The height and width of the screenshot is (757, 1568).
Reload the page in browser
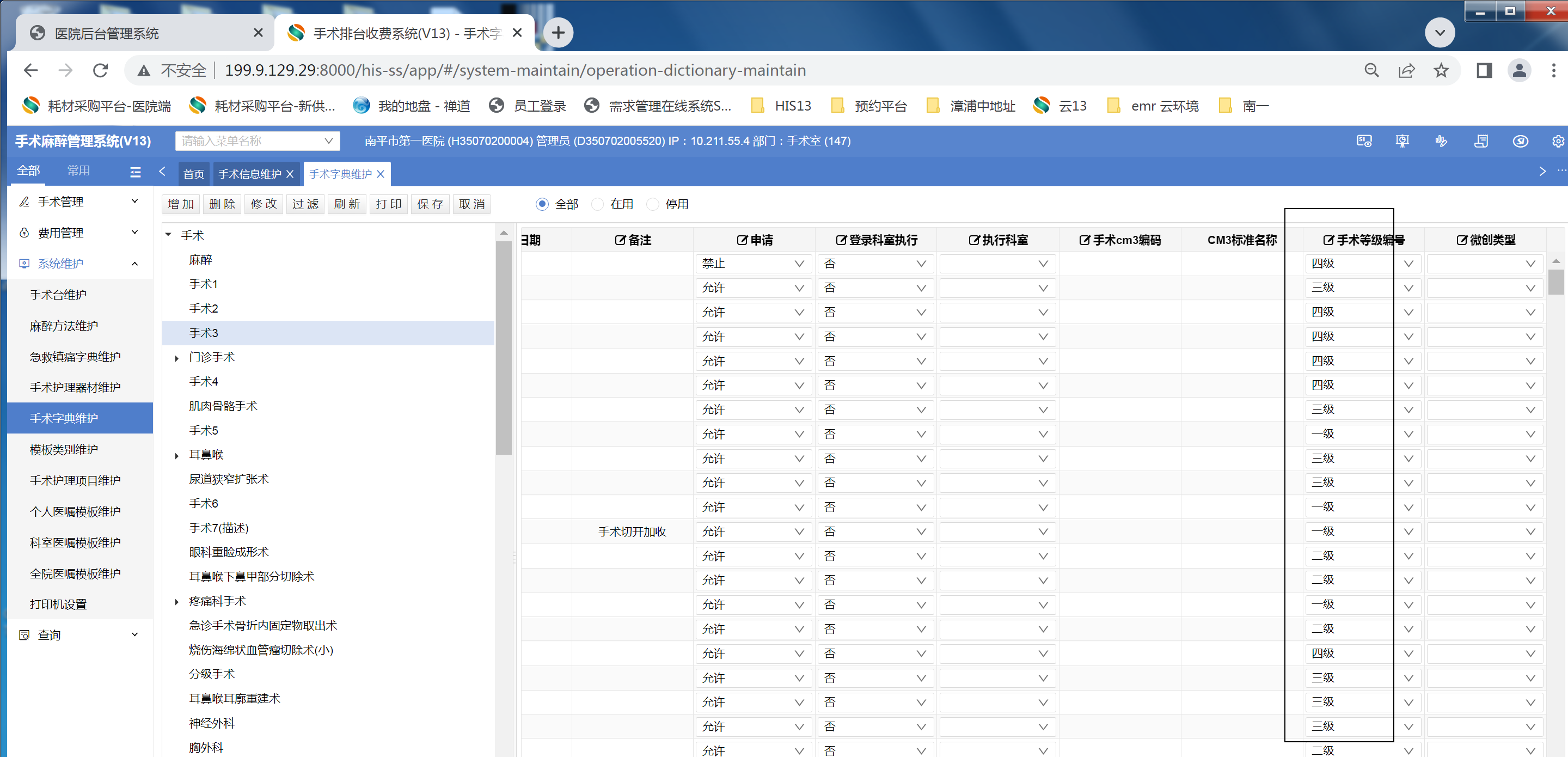tap(100, 71)
